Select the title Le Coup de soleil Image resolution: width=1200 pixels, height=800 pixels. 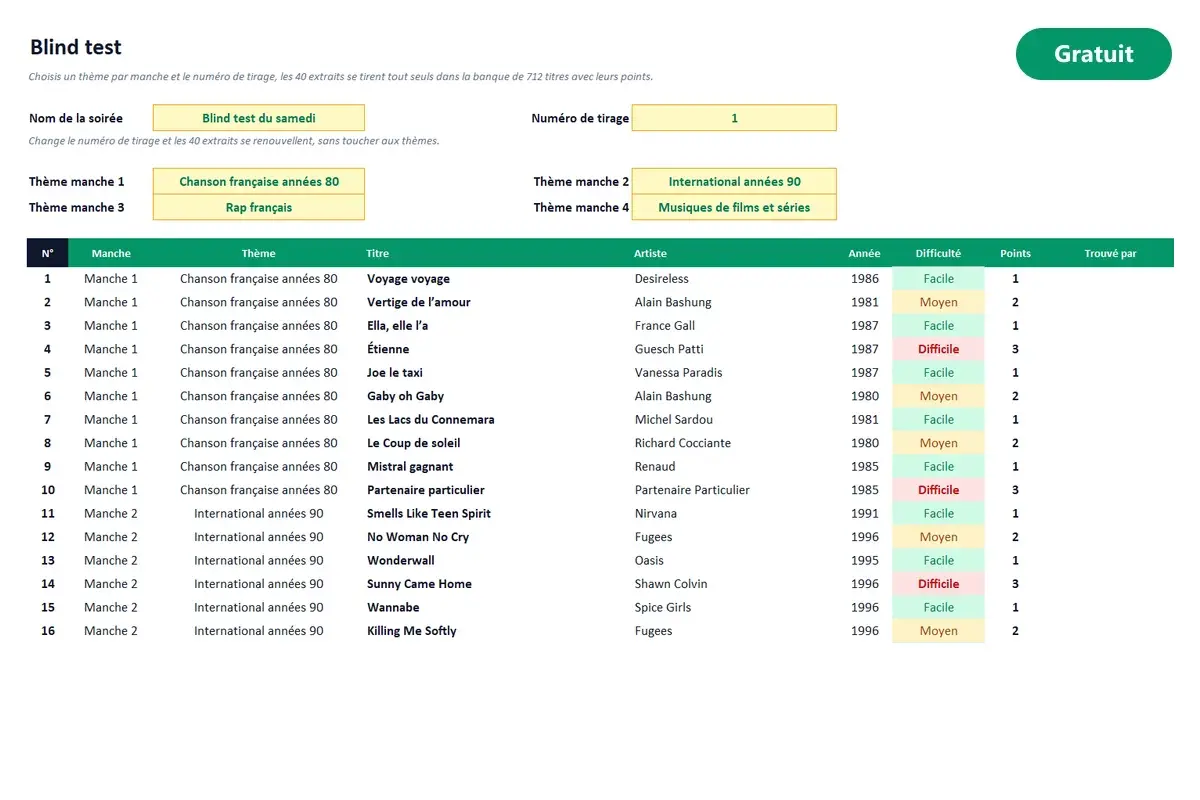click(x=413, y=443)
